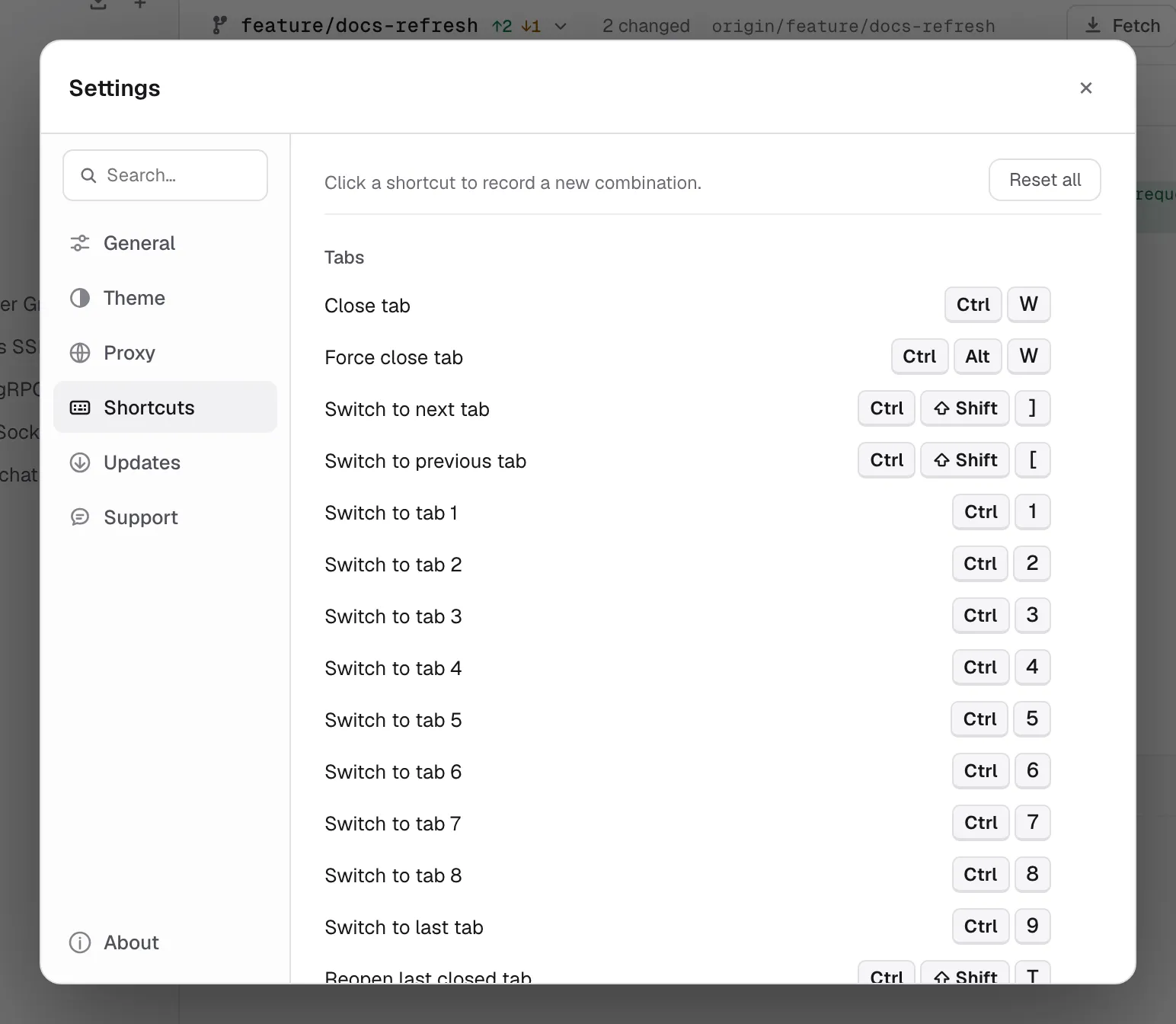Click the git branch icon in header
This screenshot has width=1176, height=1024.
click(x=220, y=26)
